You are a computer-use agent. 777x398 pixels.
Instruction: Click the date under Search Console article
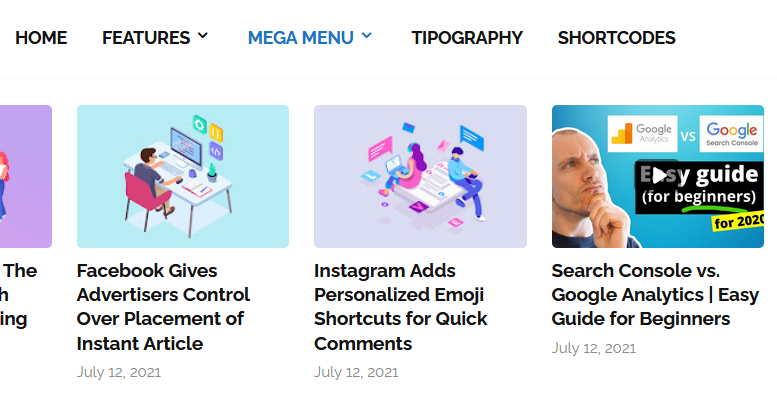point(594,348)
